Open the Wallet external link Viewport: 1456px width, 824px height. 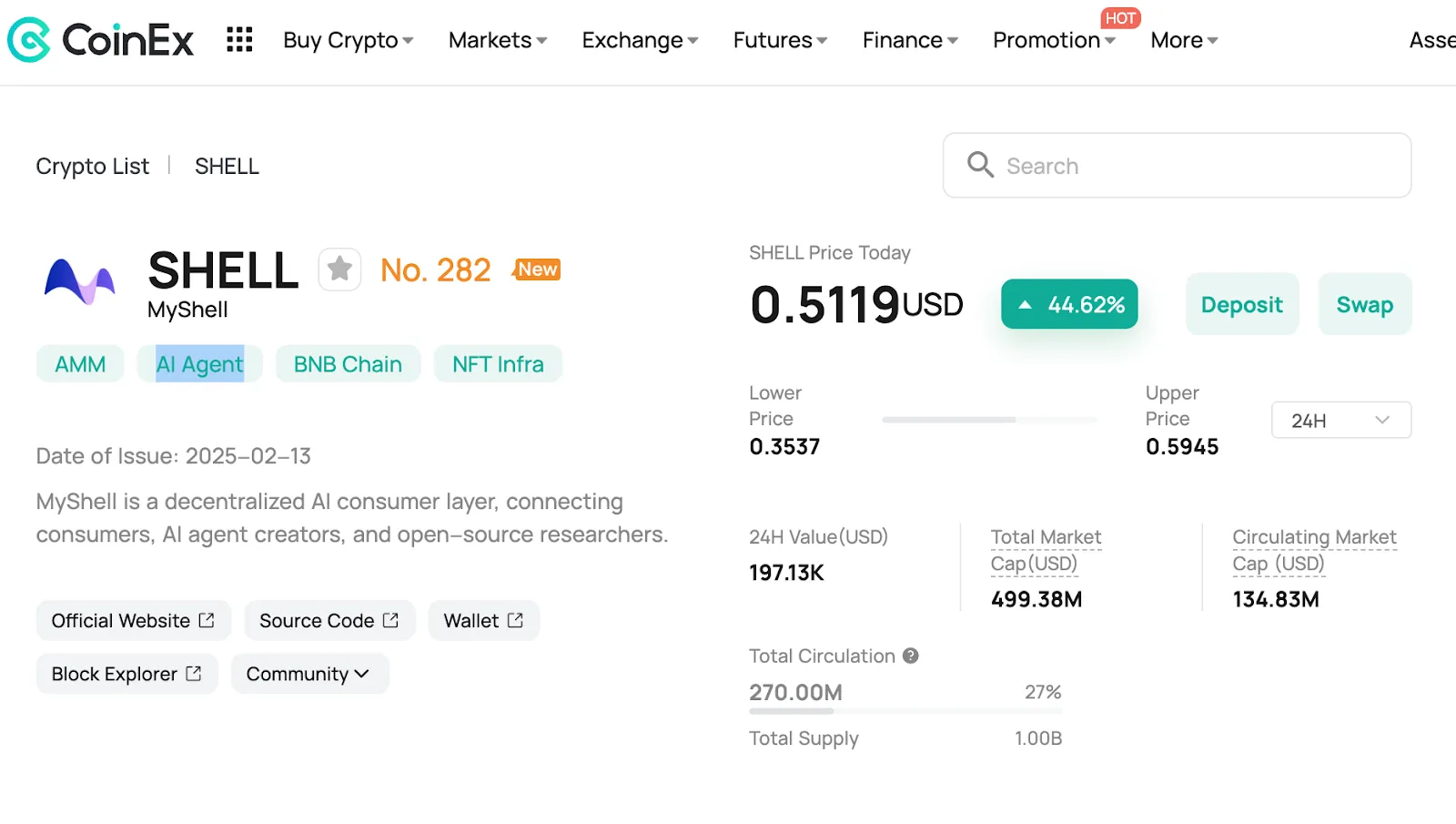click(483, 620)
